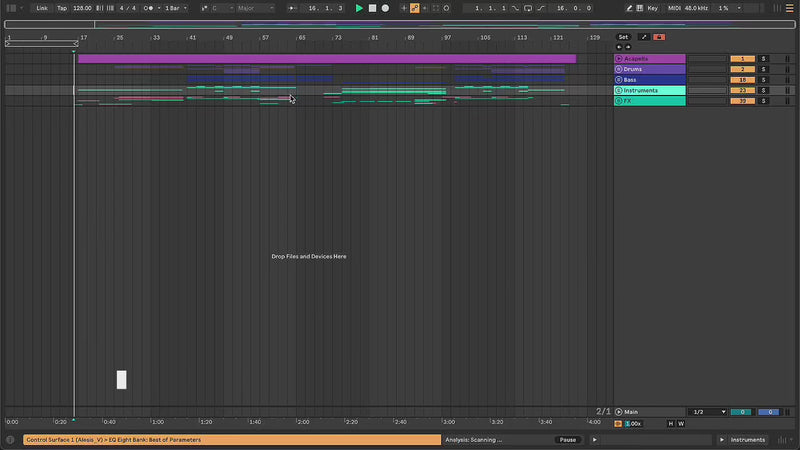Click the FX track volume slider

(x=707, y=101)
